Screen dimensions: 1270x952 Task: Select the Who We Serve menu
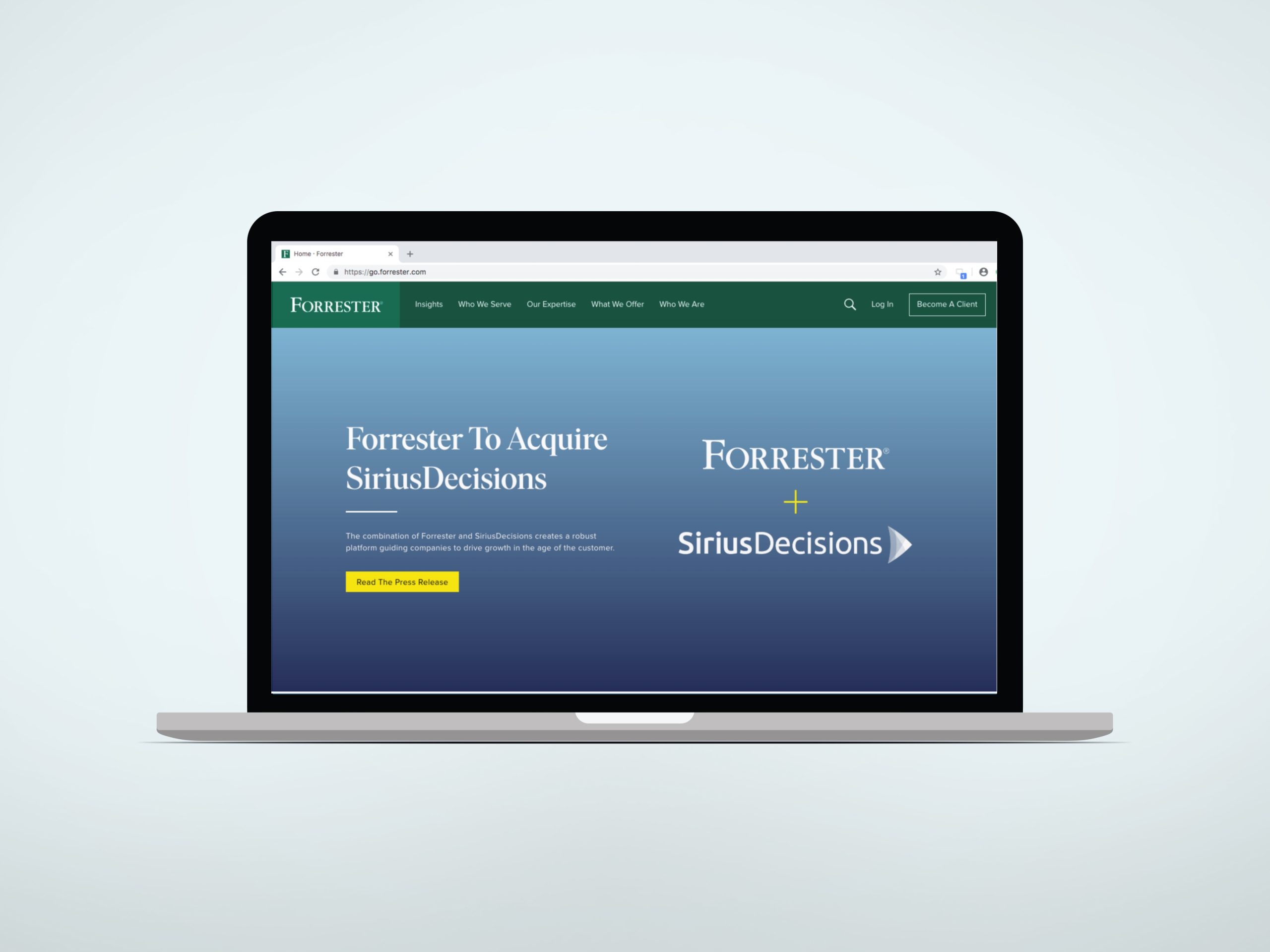point(485,304)
